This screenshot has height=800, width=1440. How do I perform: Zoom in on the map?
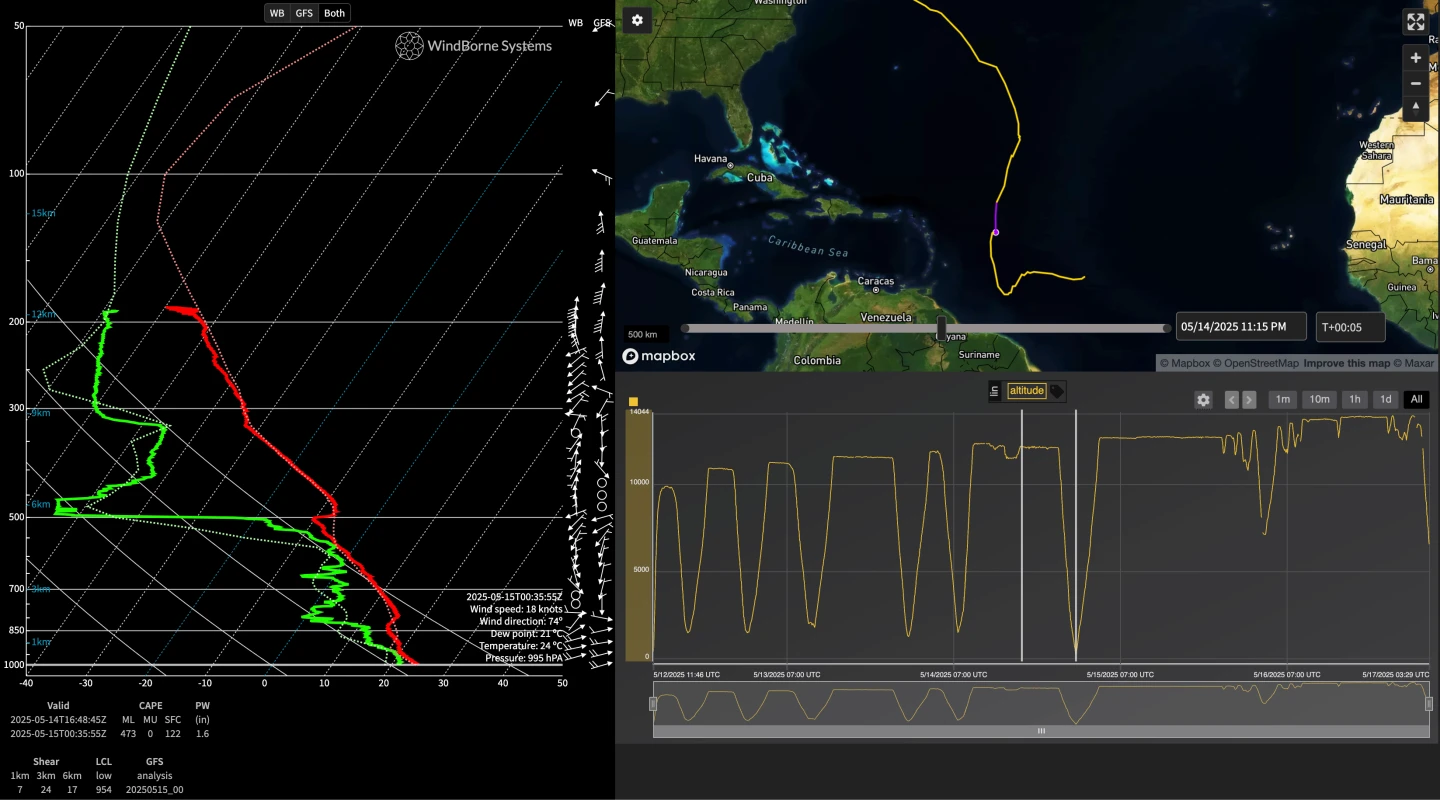click(1415, 57)
